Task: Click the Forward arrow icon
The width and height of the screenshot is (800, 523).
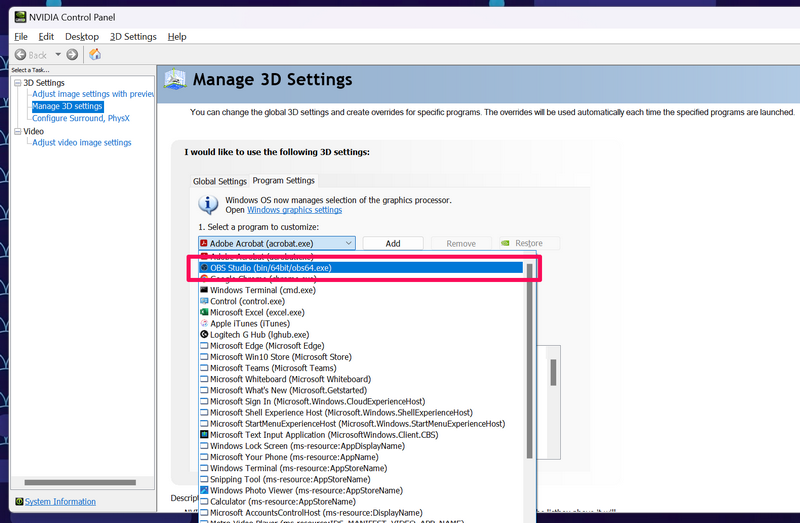Action: 73,55
